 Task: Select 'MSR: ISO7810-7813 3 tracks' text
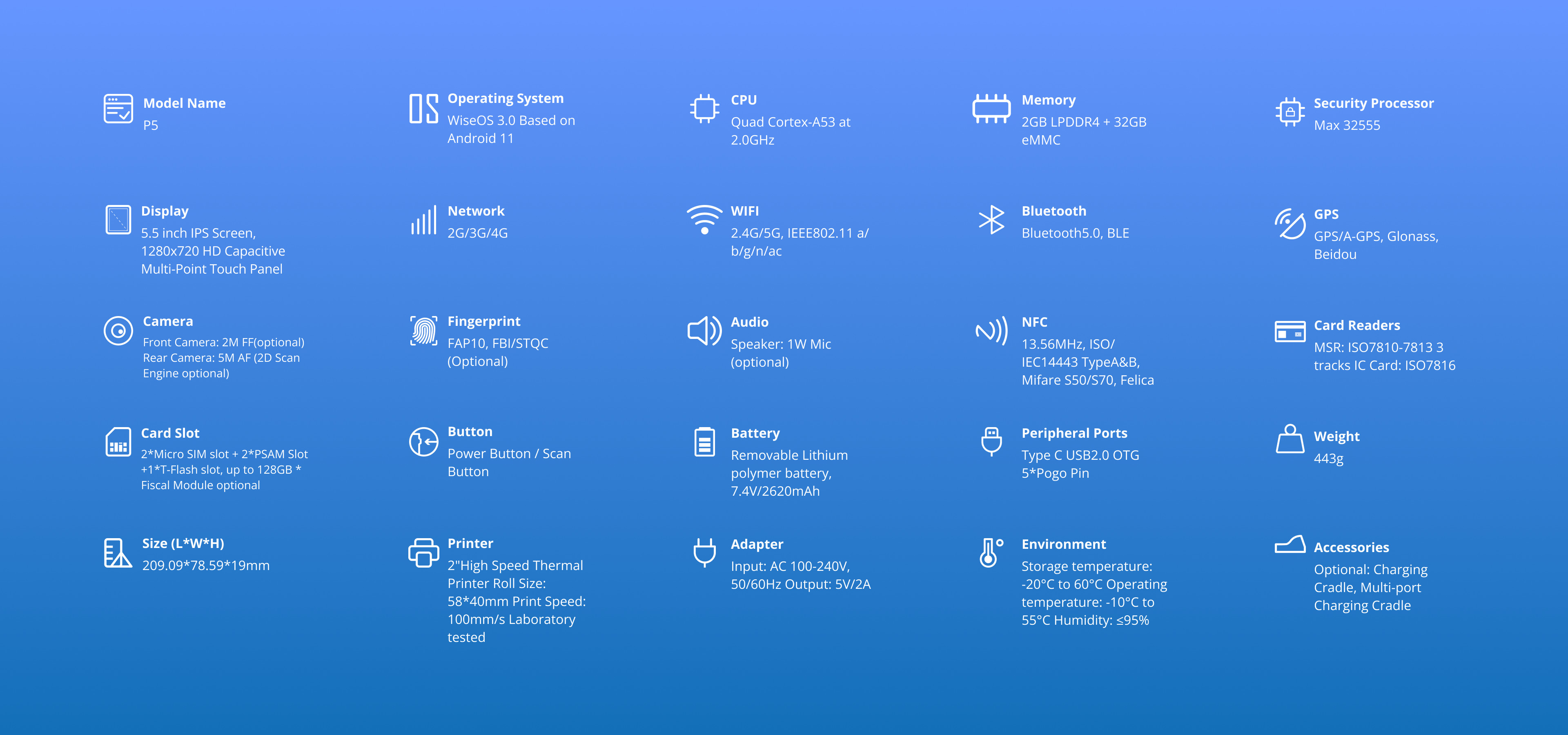(x=1384, y=356)
